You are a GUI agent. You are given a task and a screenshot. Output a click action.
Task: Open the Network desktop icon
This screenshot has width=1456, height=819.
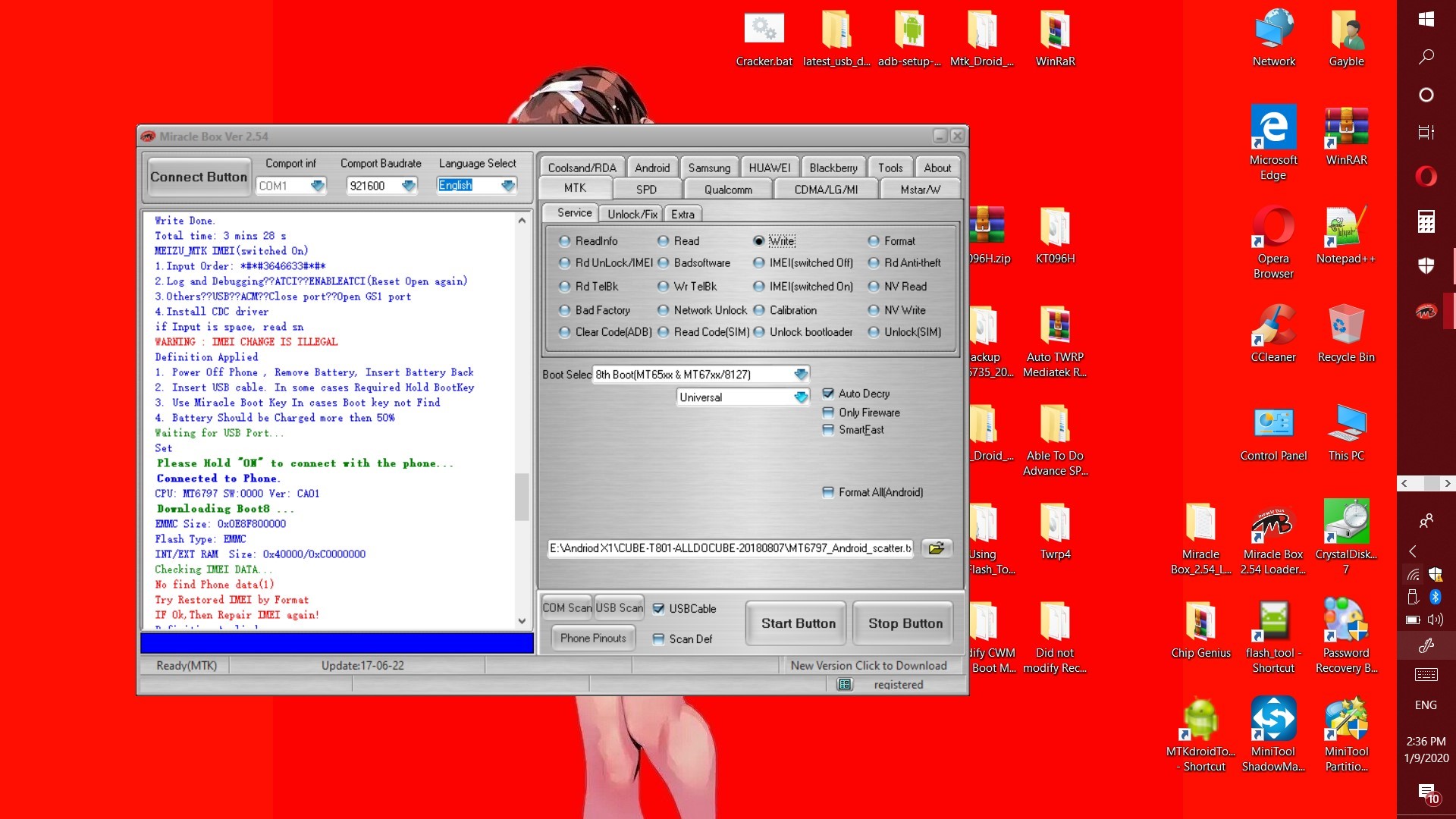click(x=1274, y=39)
